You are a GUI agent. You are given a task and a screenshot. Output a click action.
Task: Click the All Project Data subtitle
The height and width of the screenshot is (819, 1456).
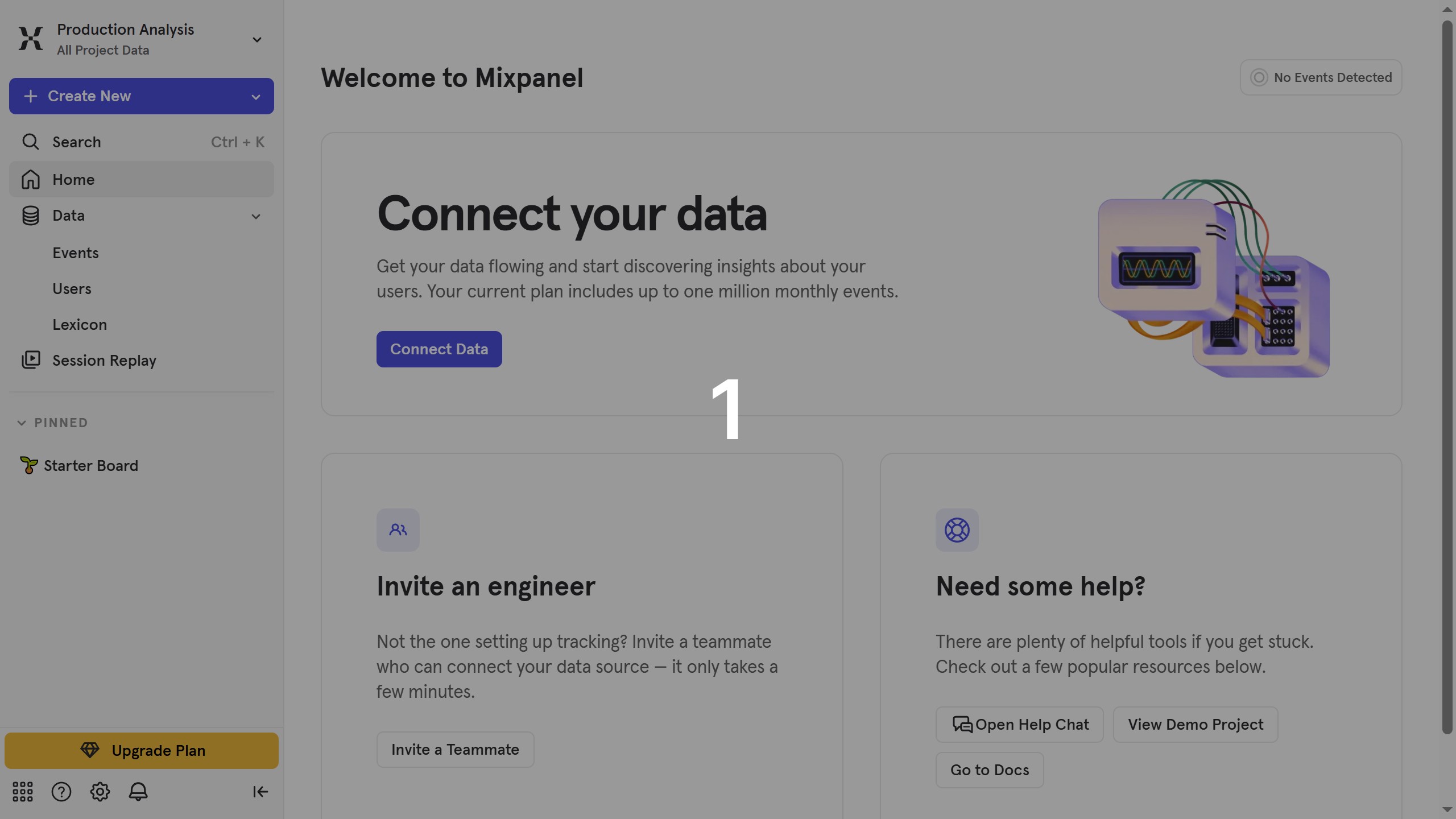point(103,50)
